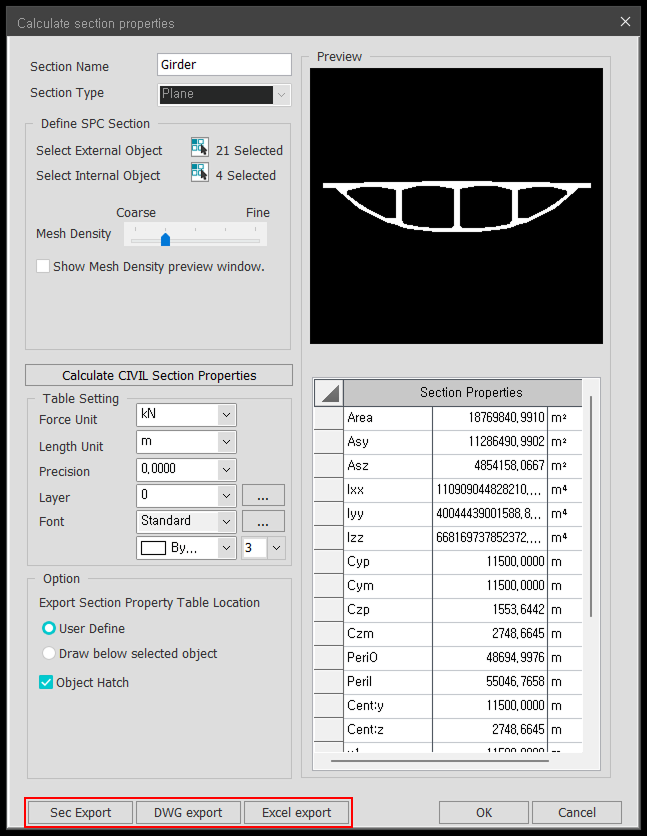Click the Section Properties column header
The width and height of the screenshot is (647, 836).
click(463, 393)
